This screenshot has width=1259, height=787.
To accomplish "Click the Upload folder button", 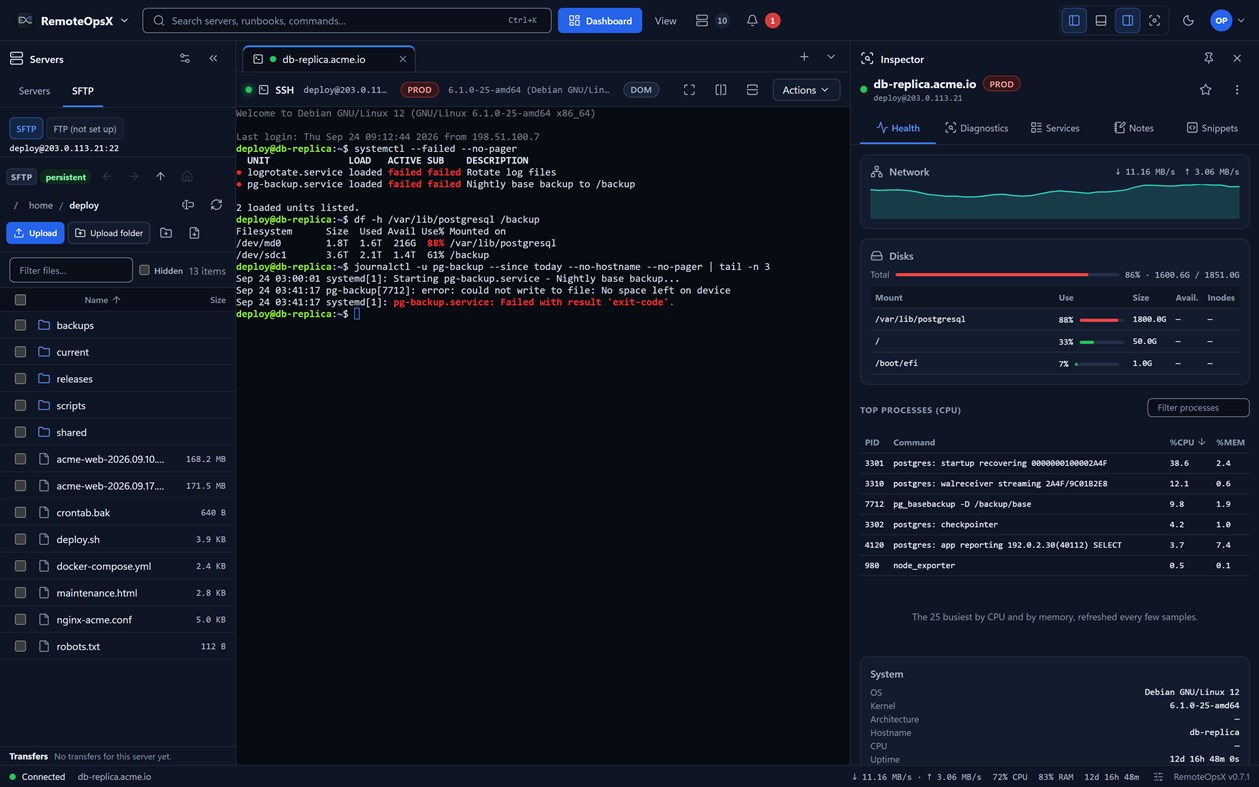I will pos(109,233).
